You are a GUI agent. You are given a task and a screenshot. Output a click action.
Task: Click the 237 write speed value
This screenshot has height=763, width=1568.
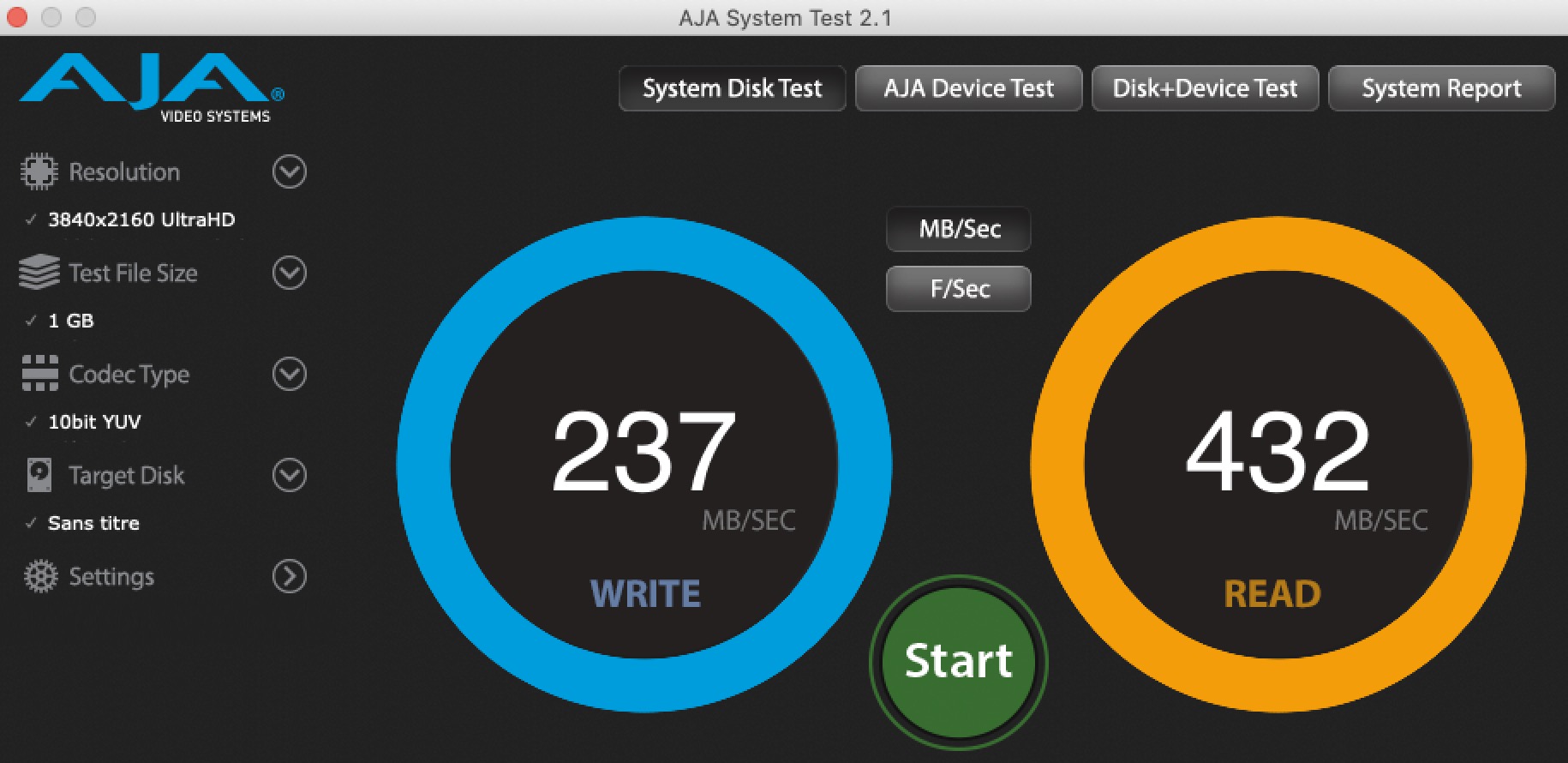(x=643, y=450)
